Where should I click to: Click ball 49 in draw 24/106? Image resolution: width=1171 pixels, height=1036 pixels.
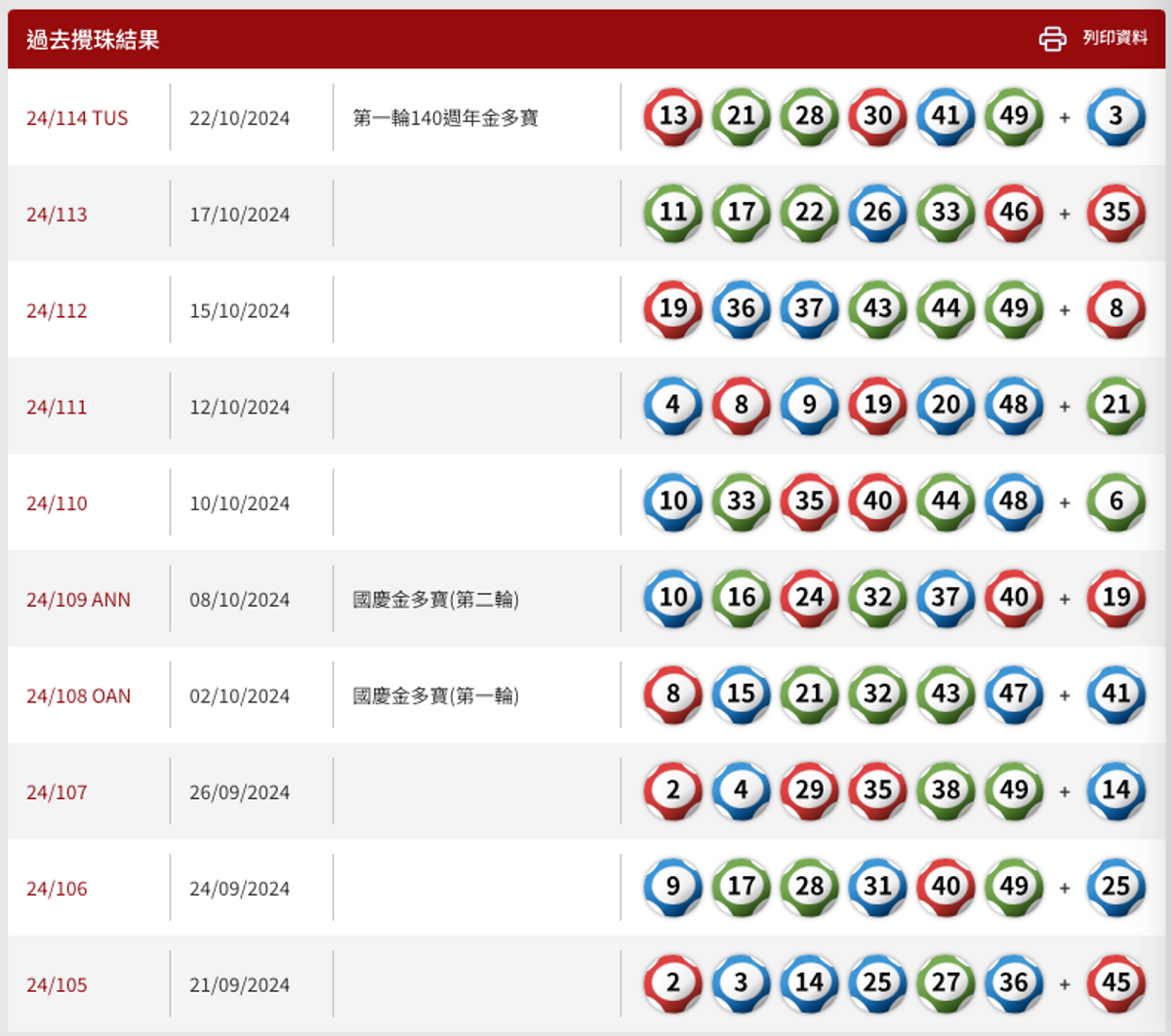1013,888
